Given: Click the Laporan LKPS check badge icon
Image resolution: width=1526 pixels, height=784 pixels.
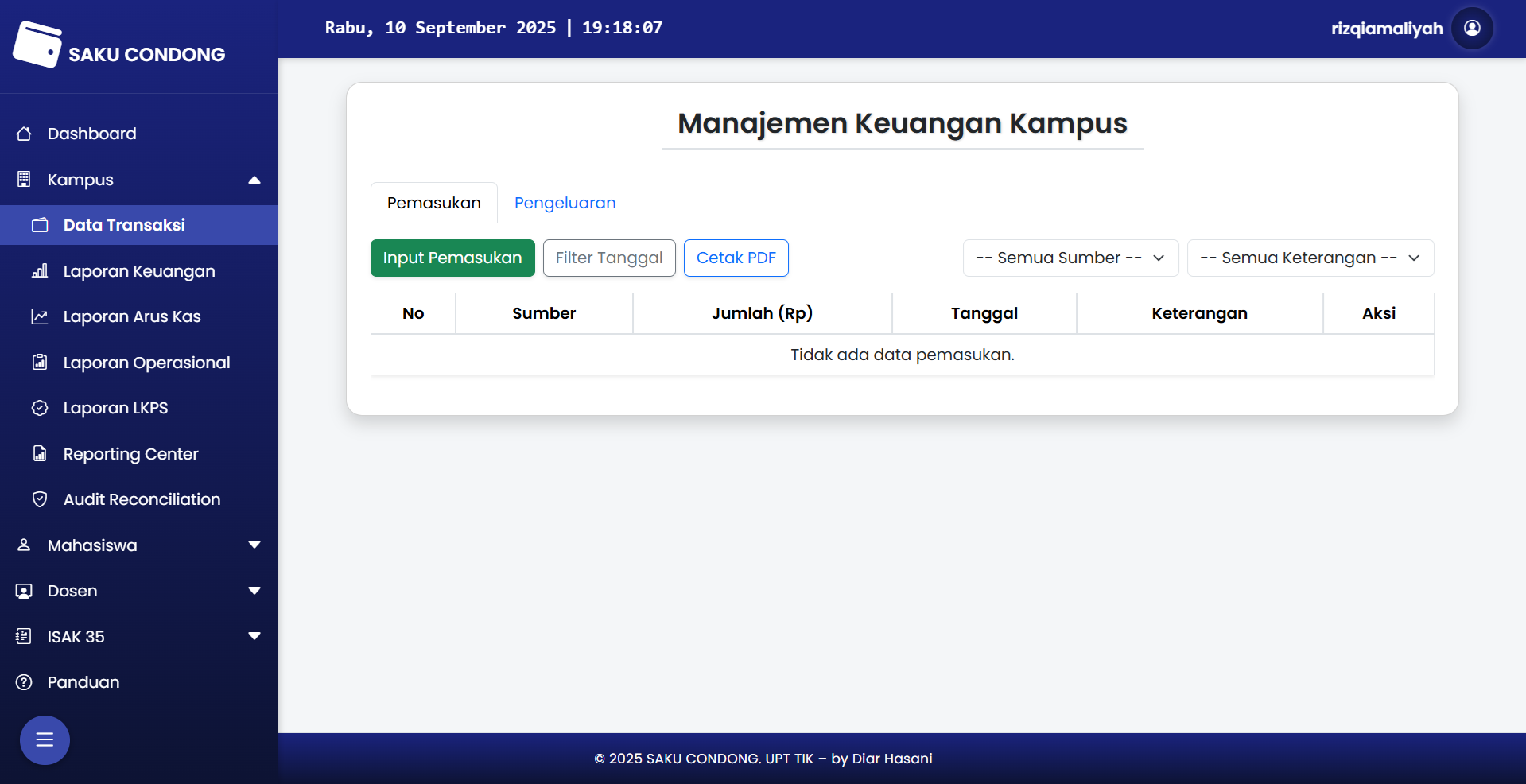Looking at the screenshot, I should point(40,408).
